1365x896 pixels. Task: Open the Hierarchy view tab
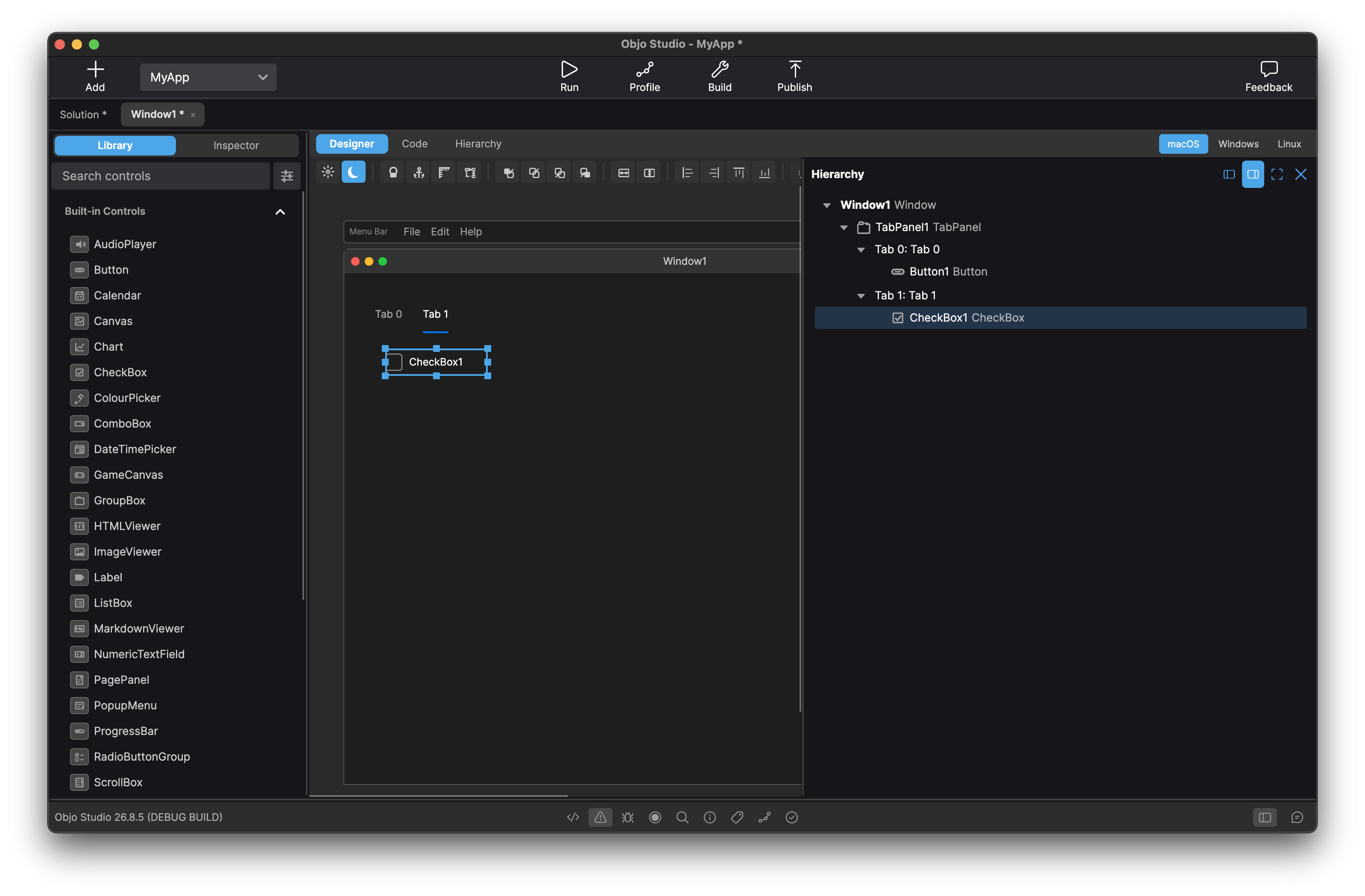coord(478,144)
